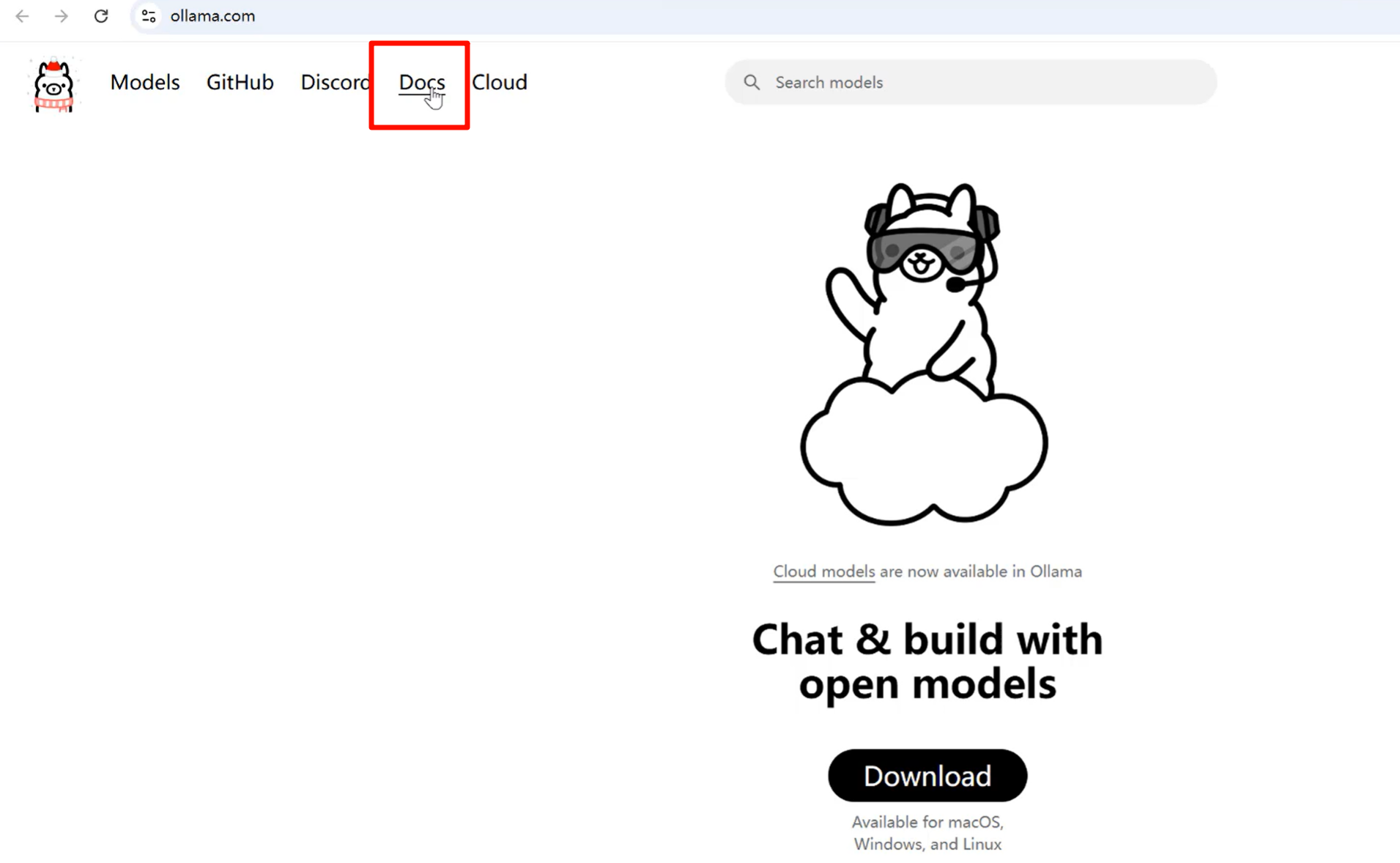Follow the Cloud models link

point(823,571)
